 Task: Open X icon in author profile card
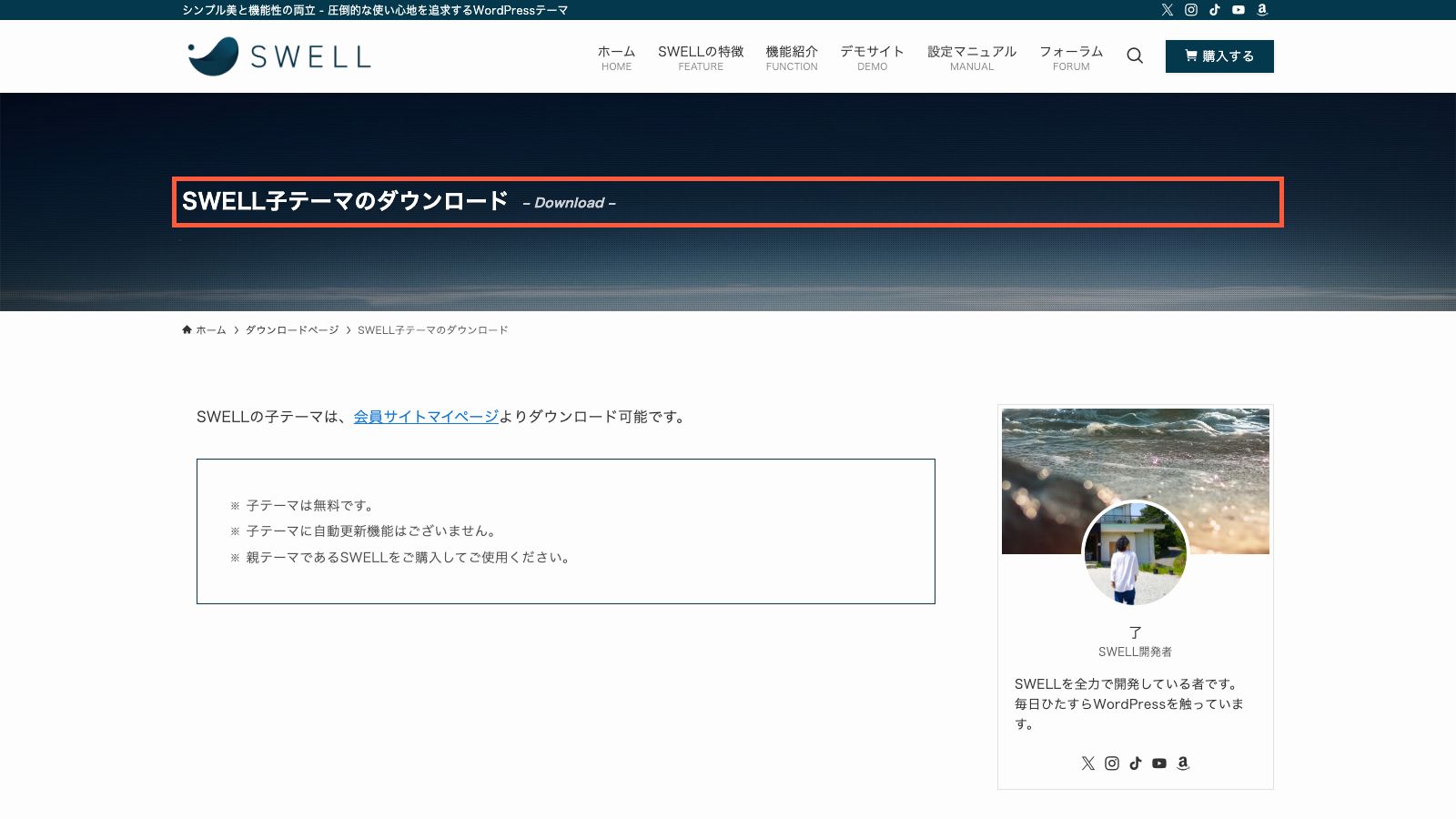(x=1088, y=763)
